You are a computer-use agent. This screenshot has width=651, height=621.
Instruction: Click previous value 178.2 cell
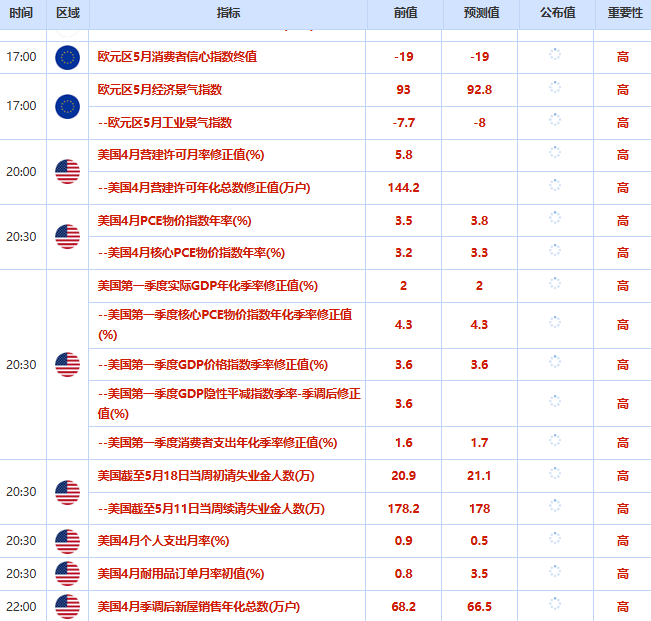(404, 509)
